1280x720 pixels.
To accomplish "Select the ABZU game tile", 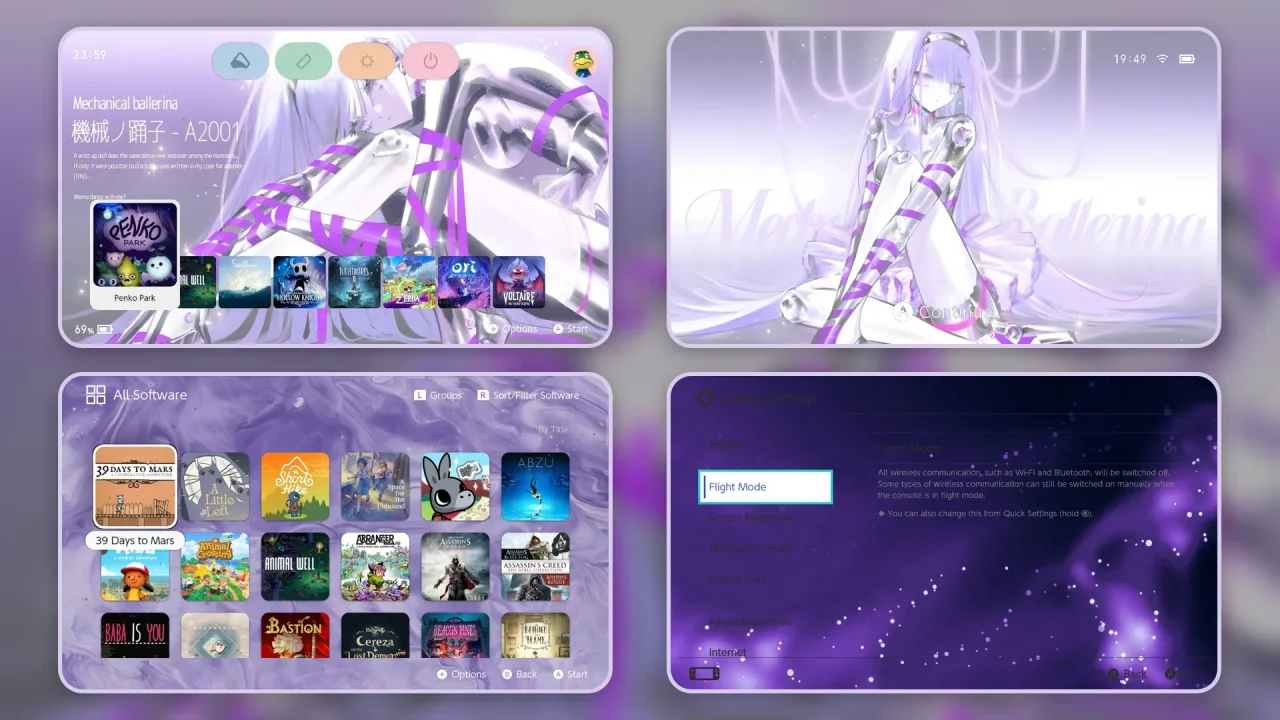I will tap(535, 487).
